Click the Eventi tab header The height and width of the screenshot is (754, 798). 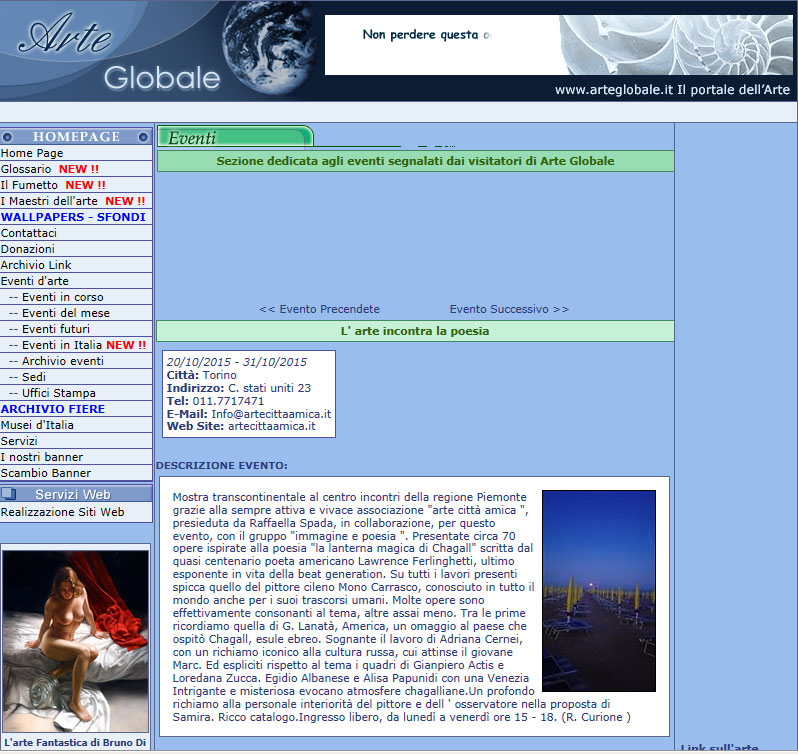pos(235,137)
